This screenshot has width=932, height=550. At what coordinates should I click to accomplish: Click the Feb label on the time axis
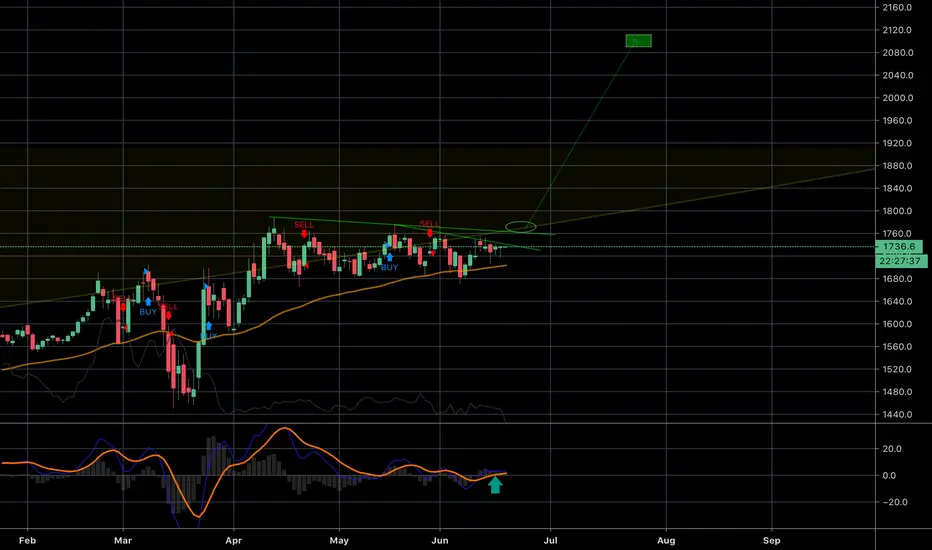(x=27, y=540)
